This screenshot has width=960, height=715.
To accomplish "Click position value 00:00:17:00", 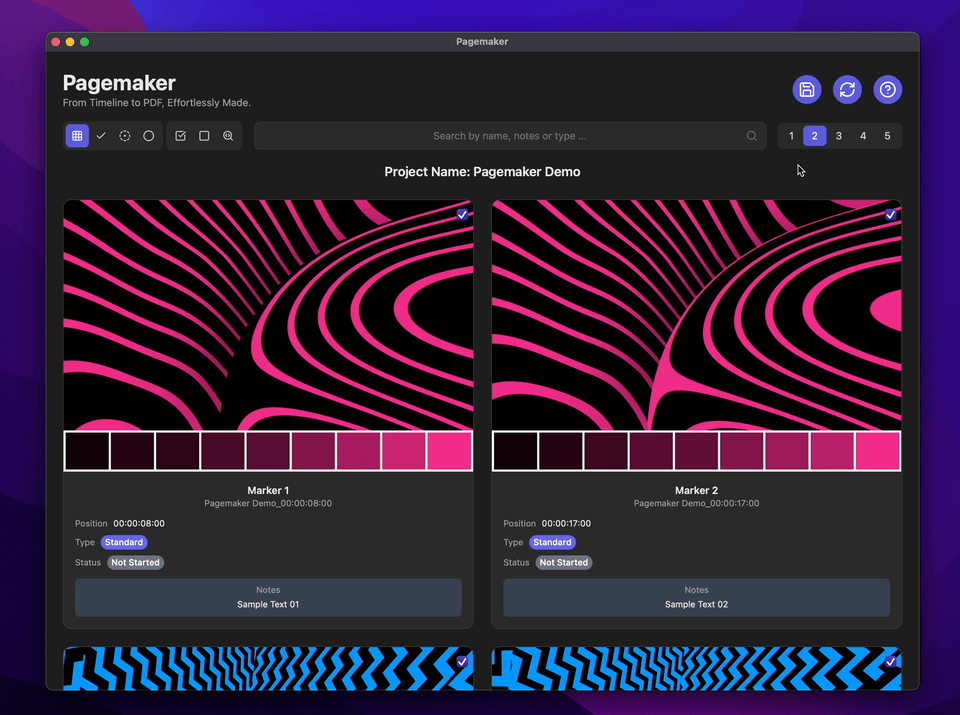I will click(566, 523).
